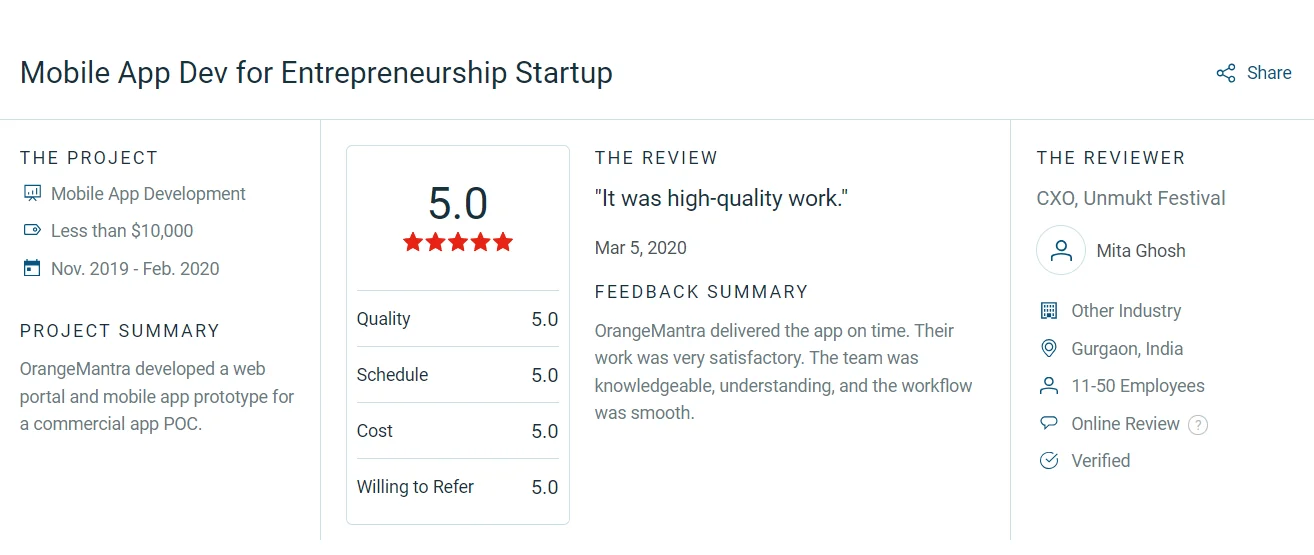This screenshot has height=555, width=1314.
Task: Click the Online Review speech bubble icon
Action: [x=1049, y=423]
